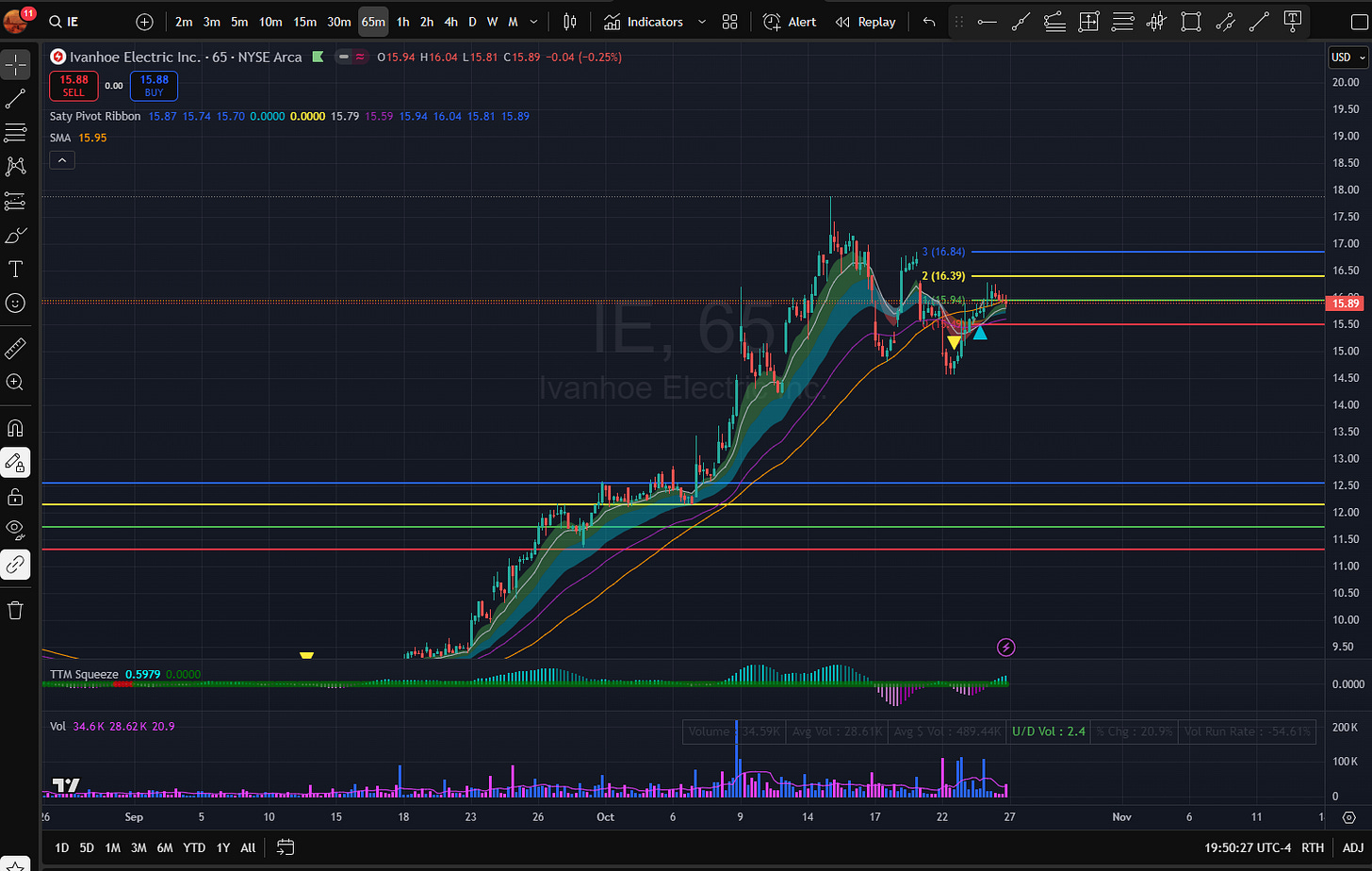
Task: Select extended trend line tool in favorites toolbar
Action: pos(1021,22)
